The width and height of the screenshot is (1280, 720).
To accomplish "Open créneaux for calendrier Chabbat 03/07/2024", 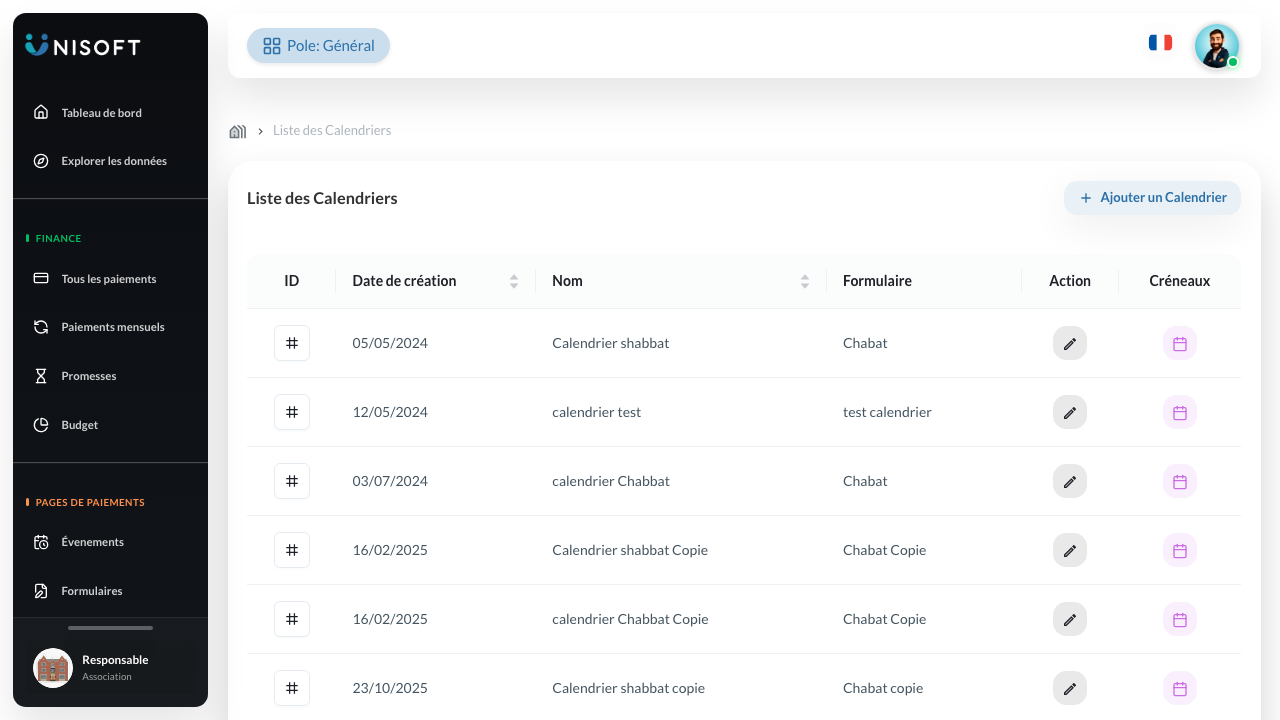I will [x=1180, y=481].
